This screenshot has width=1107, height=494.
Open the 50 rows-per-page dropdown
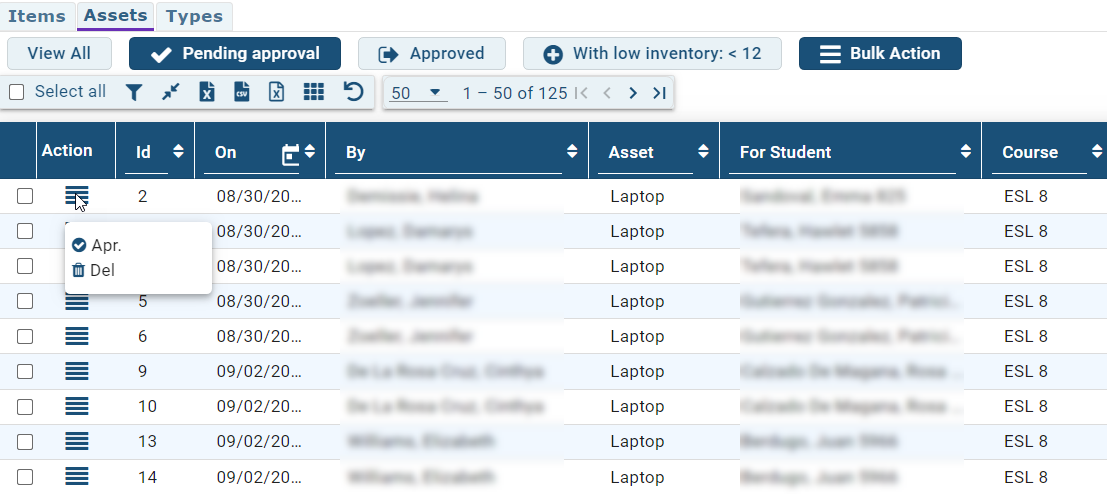pyautogui.click(x=417, y=93)
